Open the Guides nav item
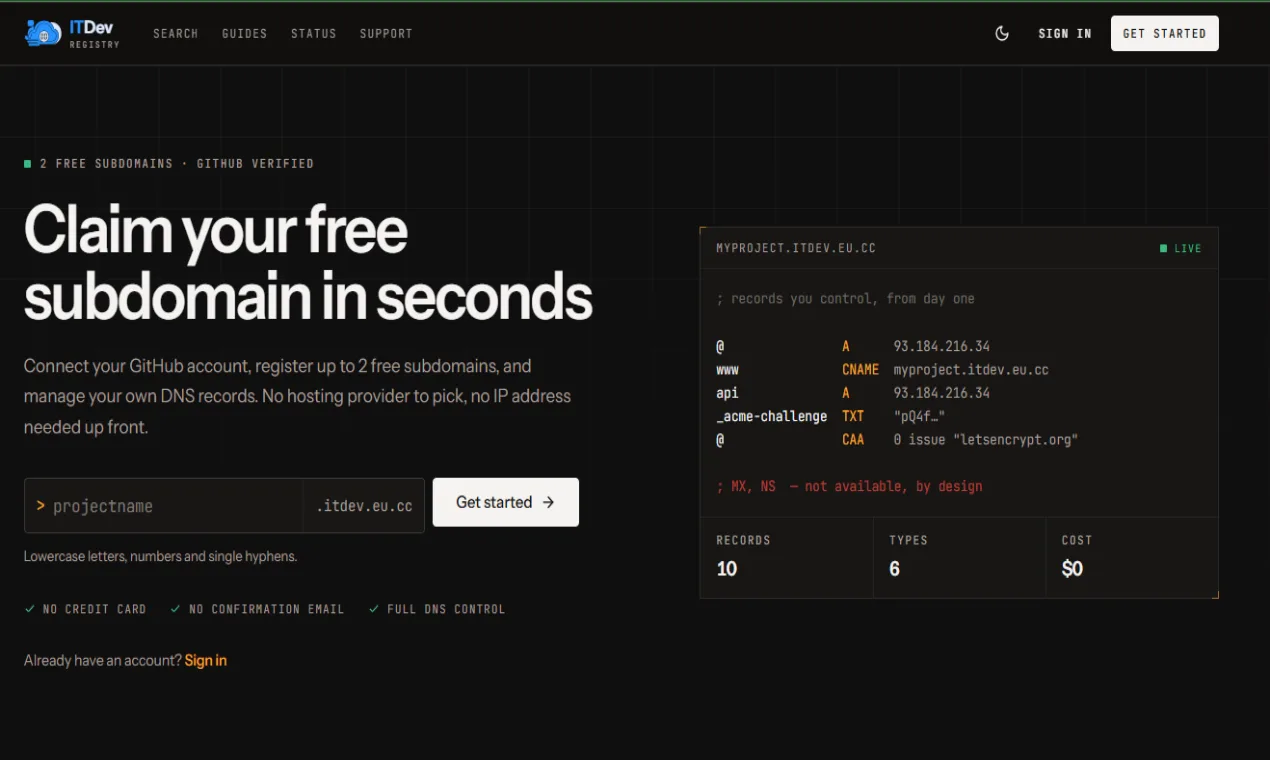 point(245,33)
